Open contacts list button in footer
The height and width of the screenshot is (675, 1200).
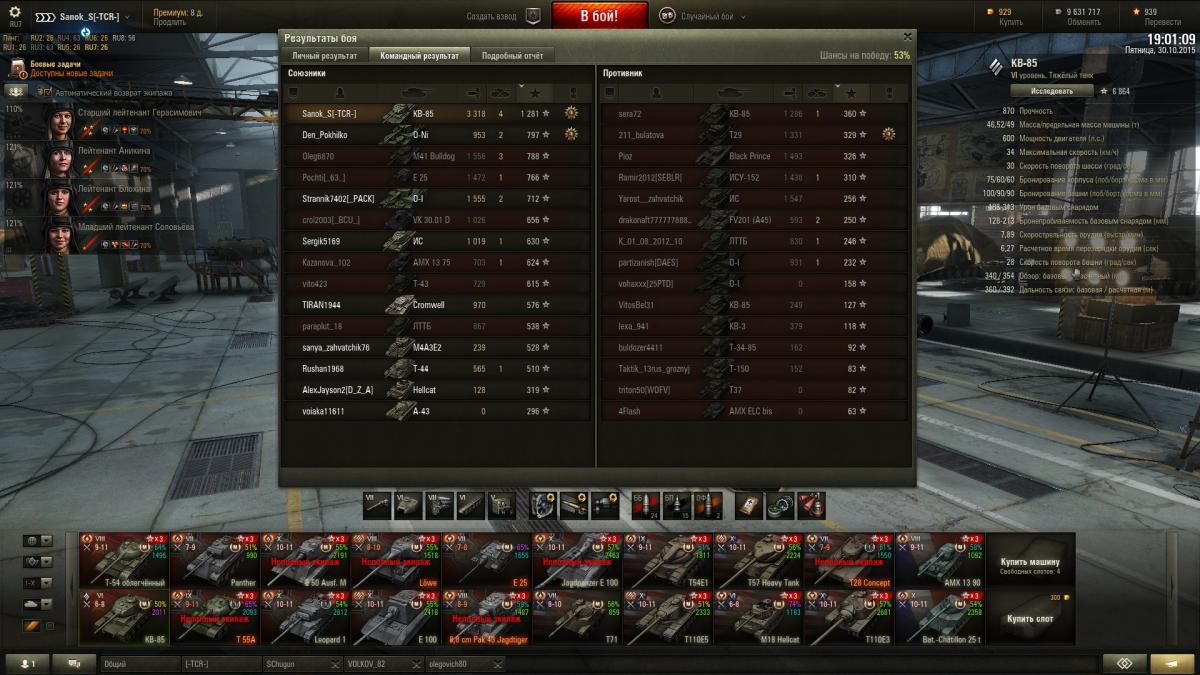(28, 663)
